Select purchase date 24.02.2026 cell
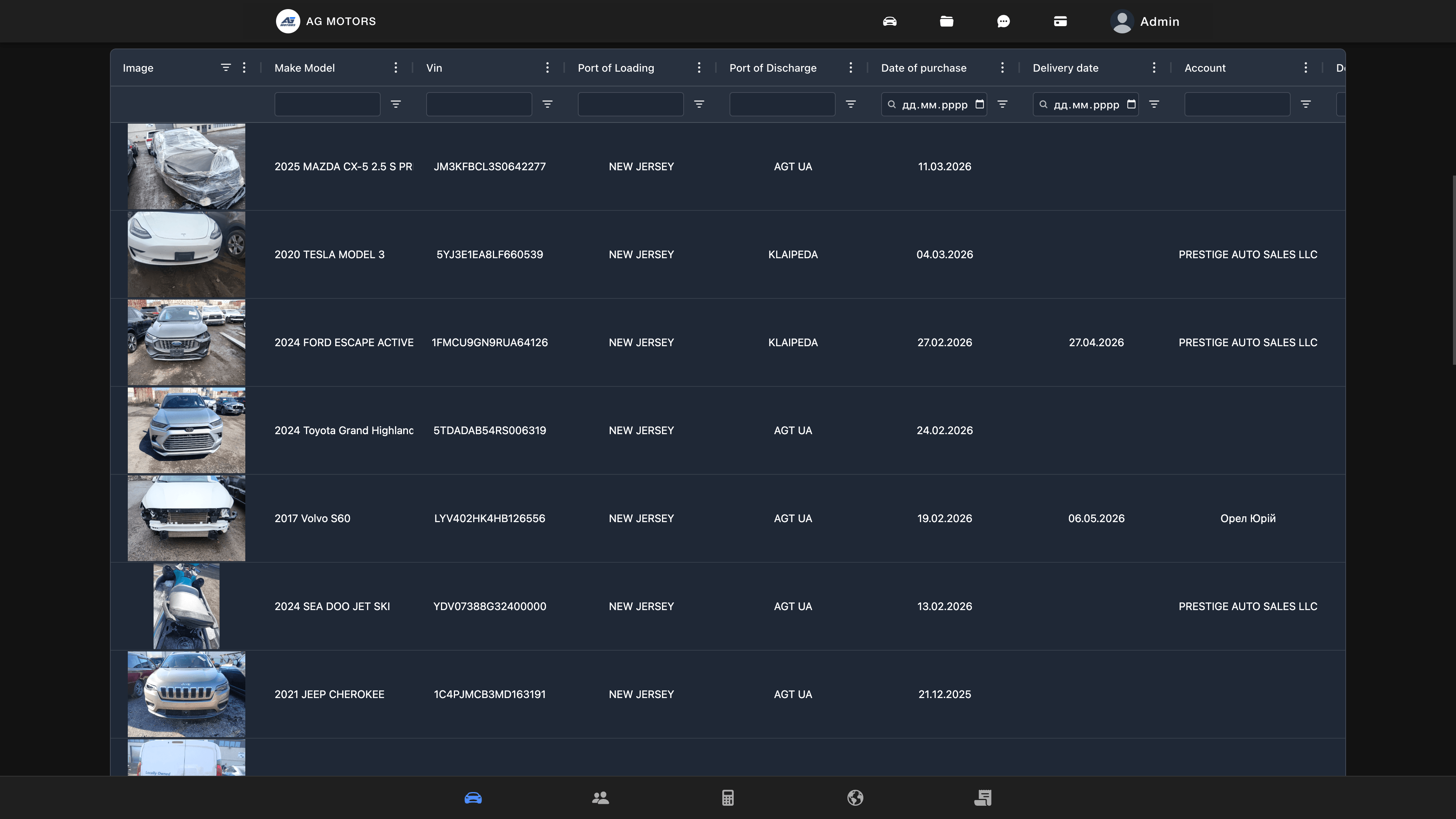 coord(945,430)
